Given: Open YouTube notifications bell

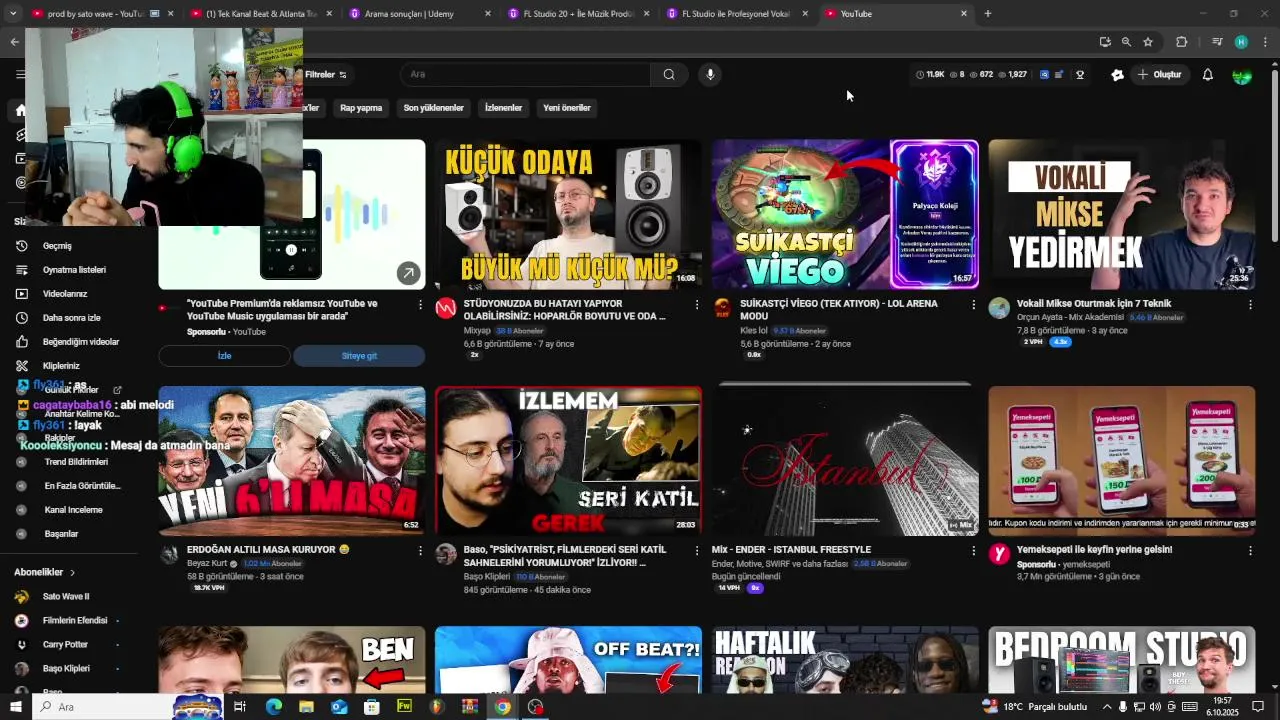Looking at the screenshot, I should coord(1207,75).
